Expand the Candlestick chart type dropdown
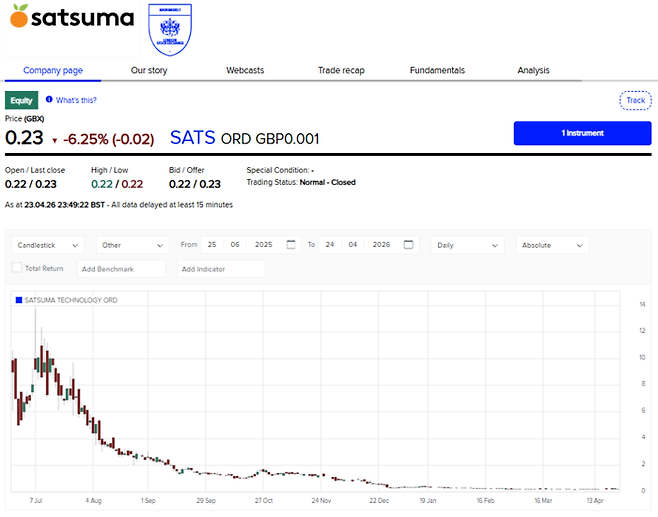658x517 pixels. tap(50, 245)
